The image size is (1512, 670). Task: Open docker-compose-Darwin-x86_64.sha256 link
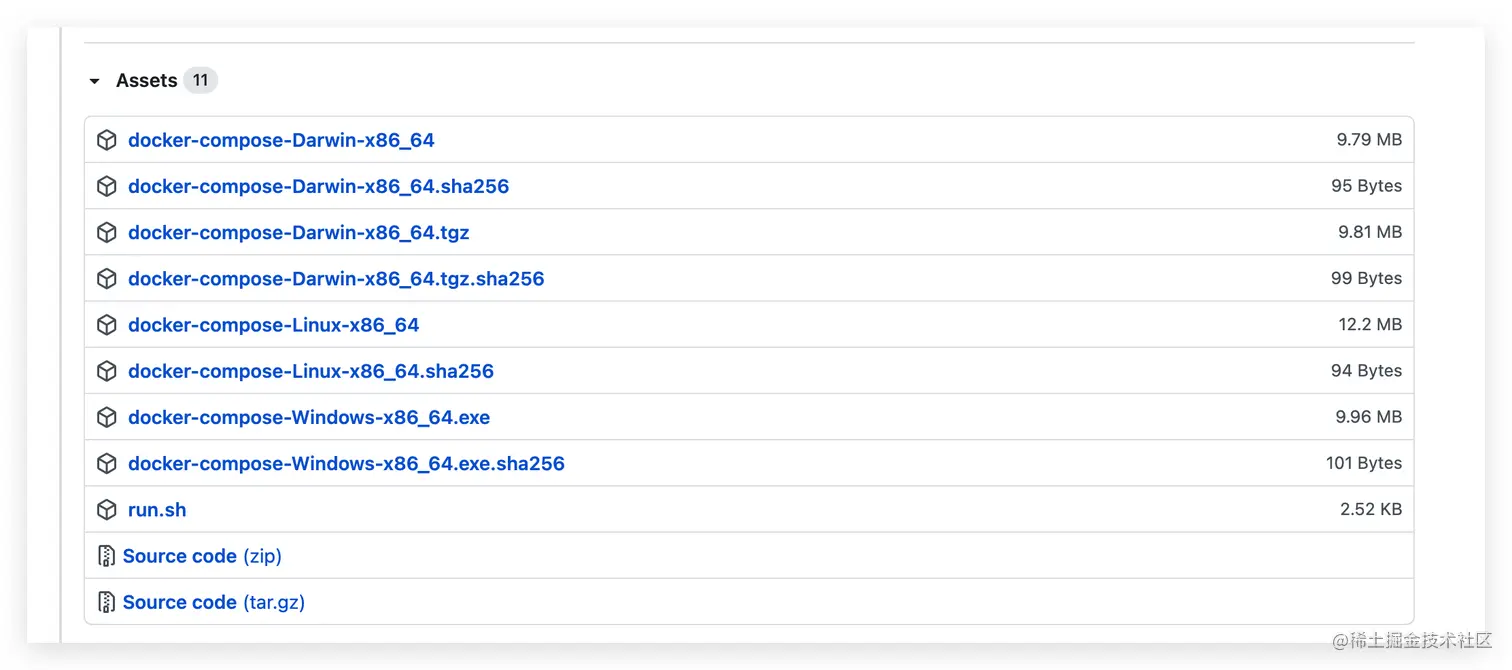coord(319,186)
